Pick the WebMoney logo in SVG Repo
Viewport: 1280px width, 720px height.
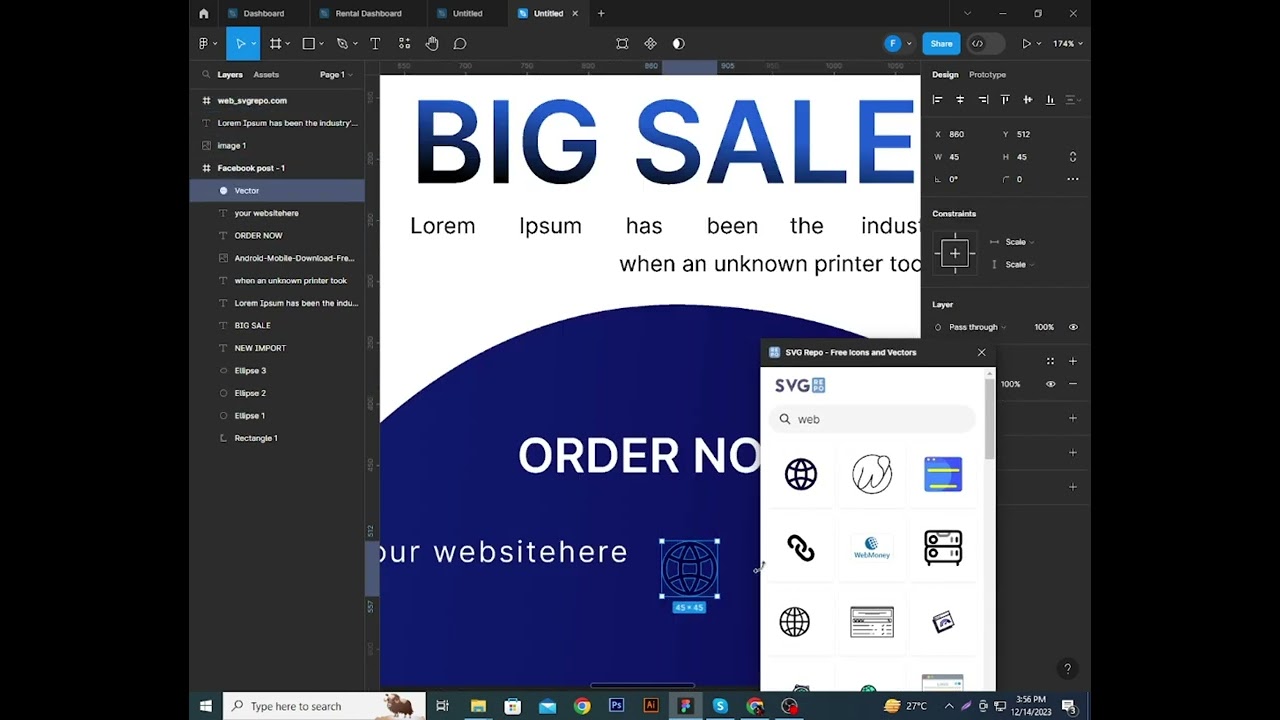(872, 548)
